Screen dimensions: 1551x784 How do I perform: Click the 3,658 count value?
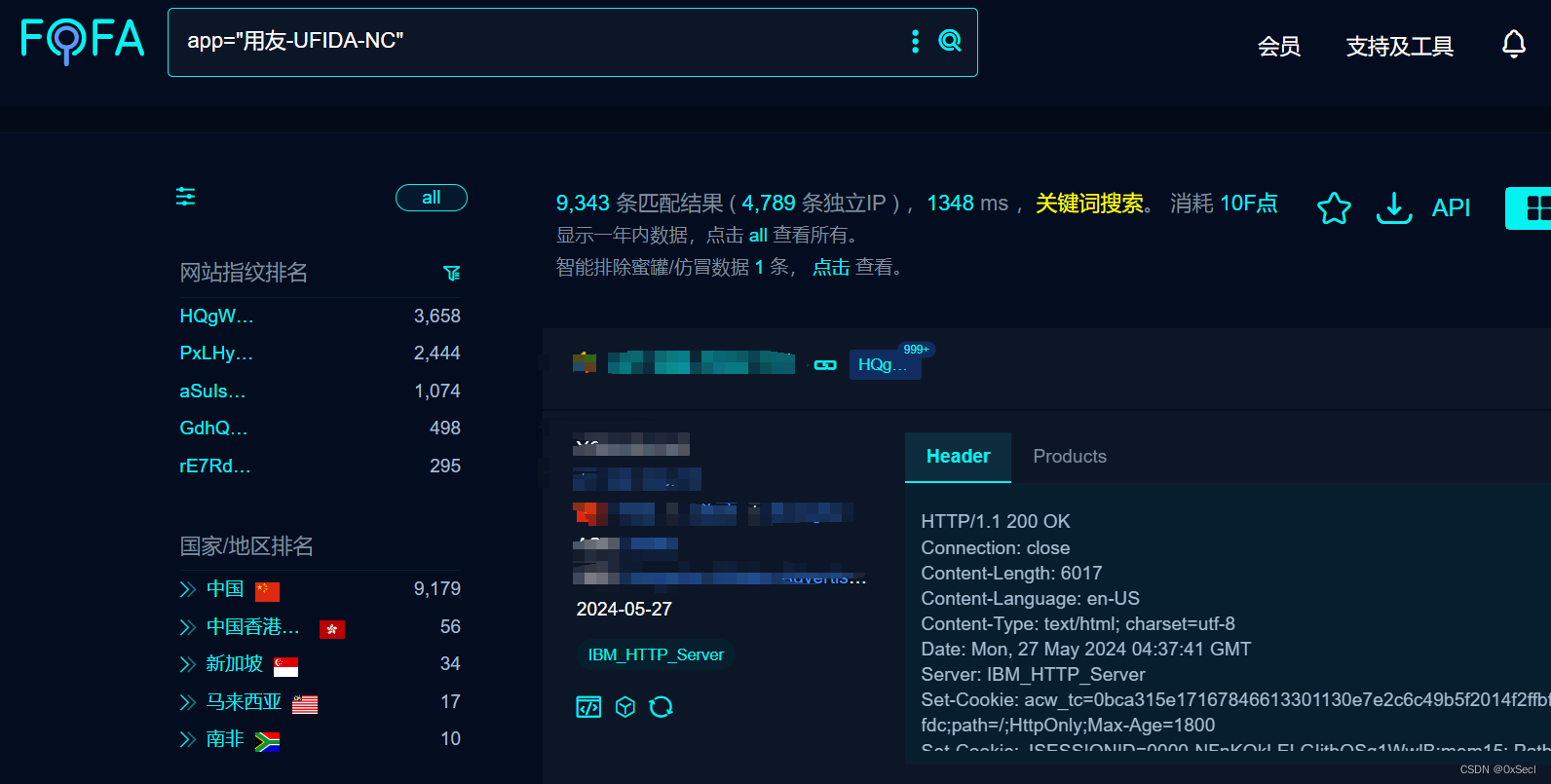(x=437, y=317)
